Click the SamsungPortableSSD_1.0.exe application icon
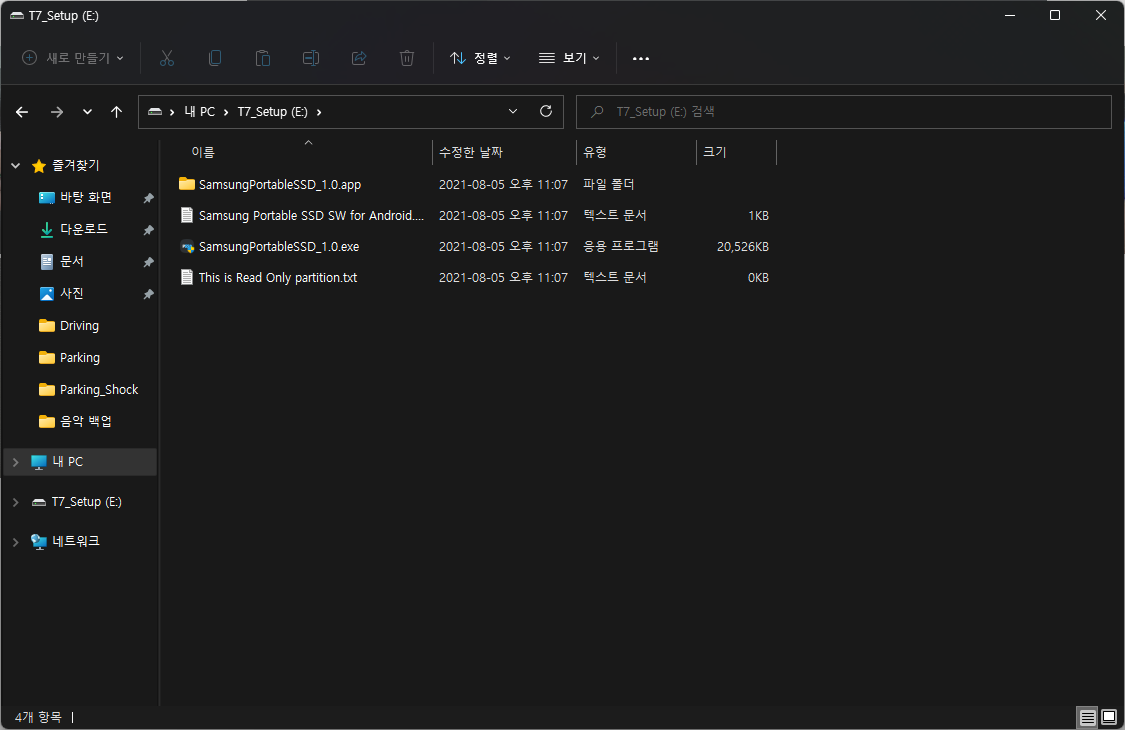Image resolution: width=1125 pixels, height=730 pixels. coord(187,246)
